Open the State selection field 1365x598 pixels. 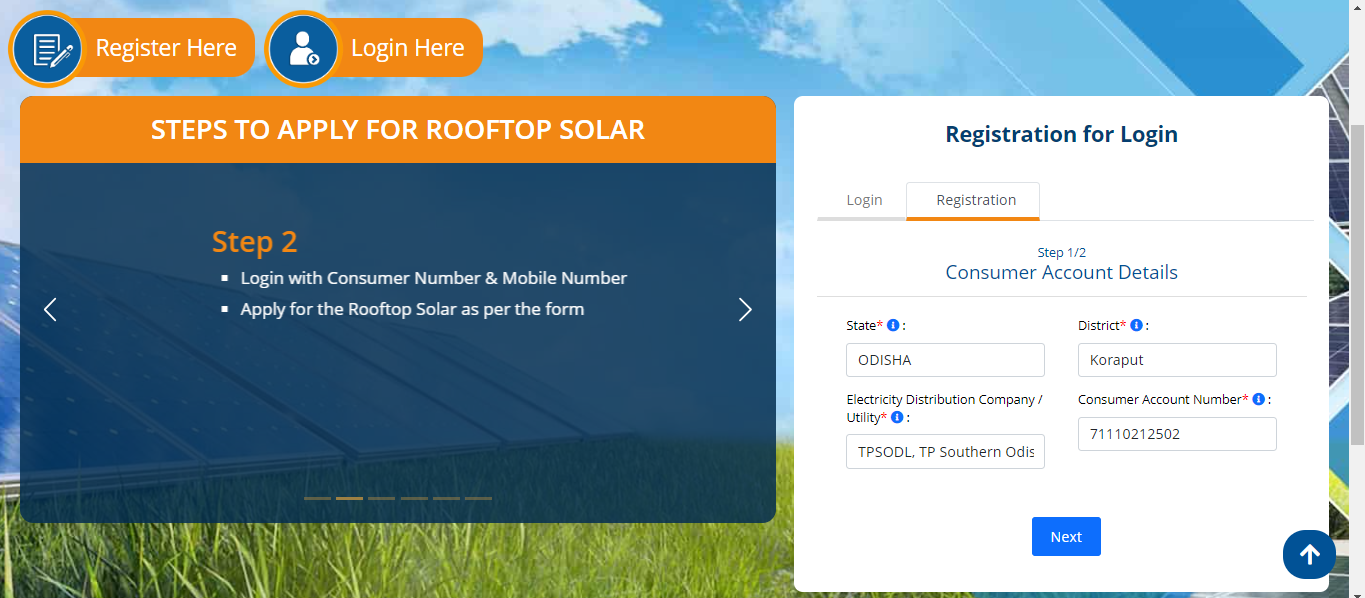(x=944, y=359)
